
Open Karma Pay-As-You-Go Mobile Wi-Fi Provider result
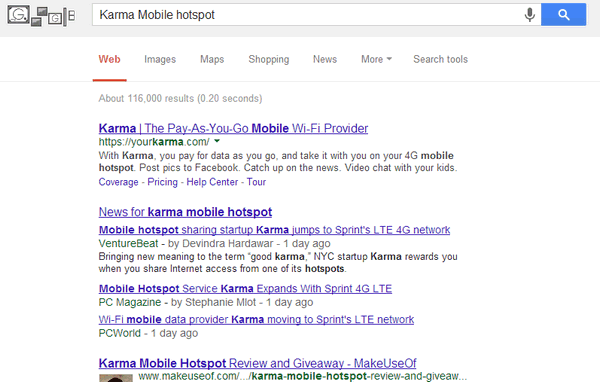coord(233,128)
